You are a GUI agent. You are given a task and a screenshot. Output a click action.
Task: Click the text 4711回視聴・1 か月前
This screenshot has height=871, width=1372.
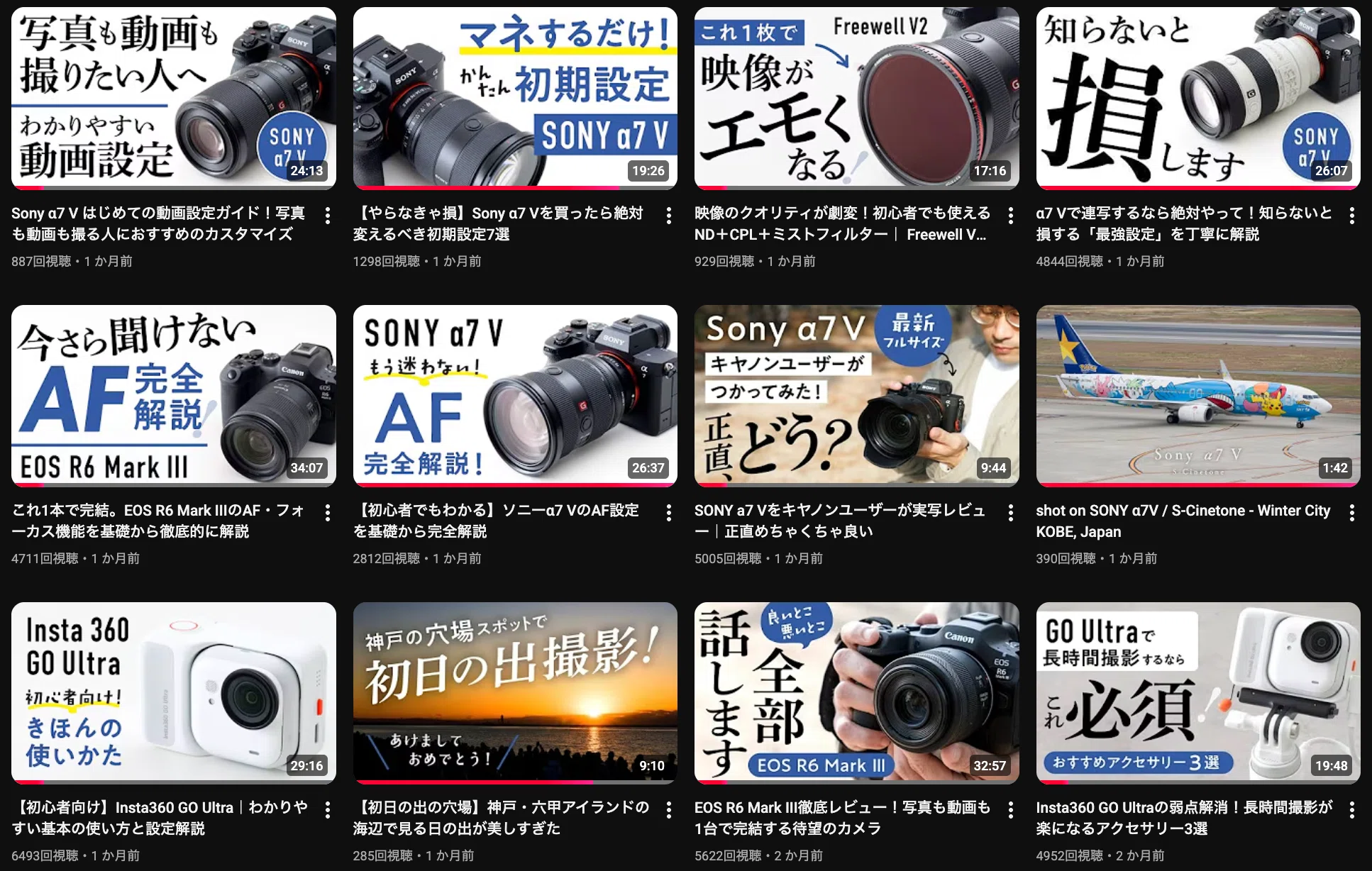[75, 559]
